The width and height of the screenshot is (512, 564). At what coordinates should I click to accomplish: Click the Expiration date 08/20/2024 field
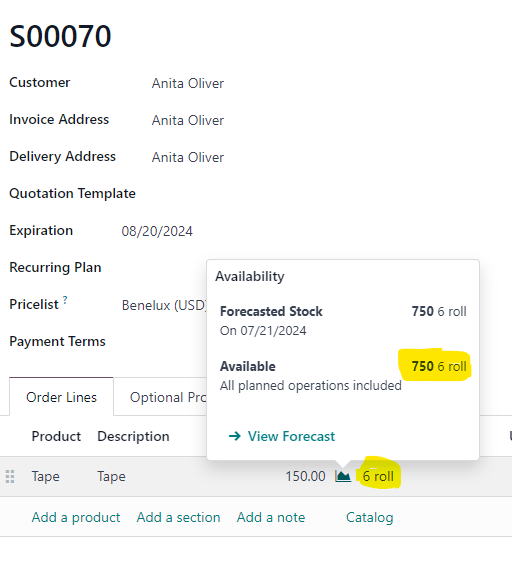point(157,231)
